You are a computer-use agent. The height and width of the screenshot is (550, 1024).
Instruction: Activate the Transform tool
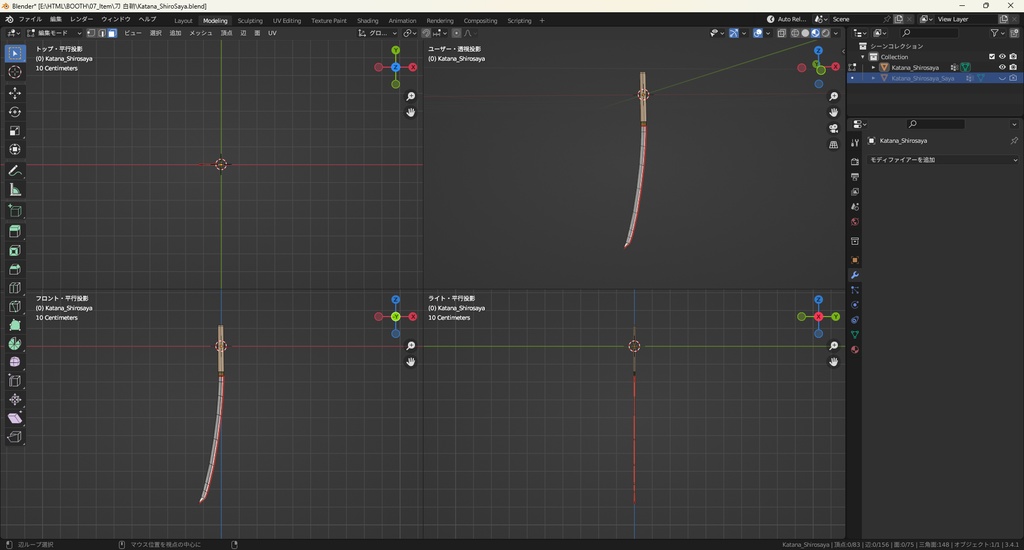[x=15, y=150]
